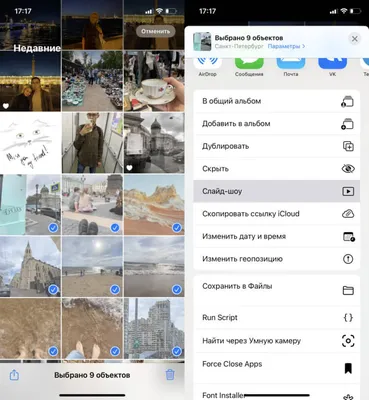Image resolution: width=369 pixels, height=400 pixels.
Task: Tap the Дублировать duplicate icon
Action: pyautogui.click(x=348, y=146)
